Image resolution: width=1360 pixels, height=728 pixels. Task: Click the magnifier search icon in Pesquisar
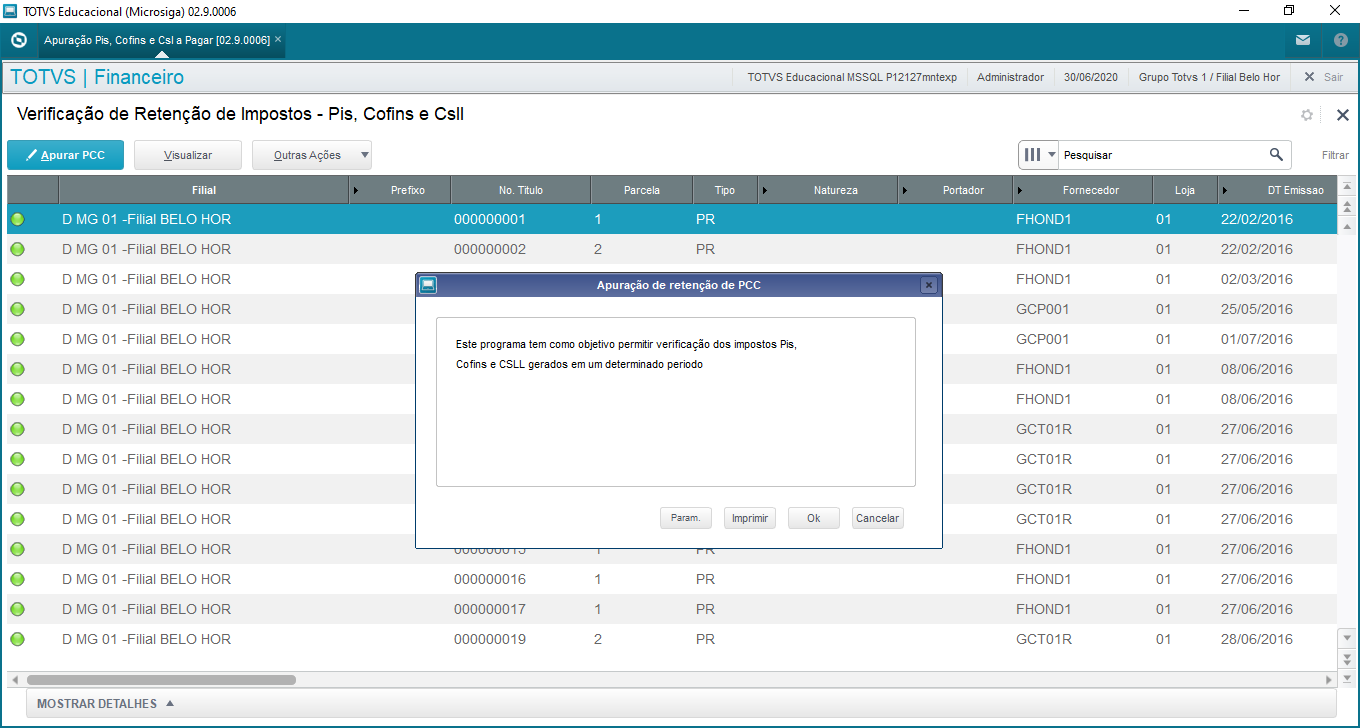coord(1276,155)
